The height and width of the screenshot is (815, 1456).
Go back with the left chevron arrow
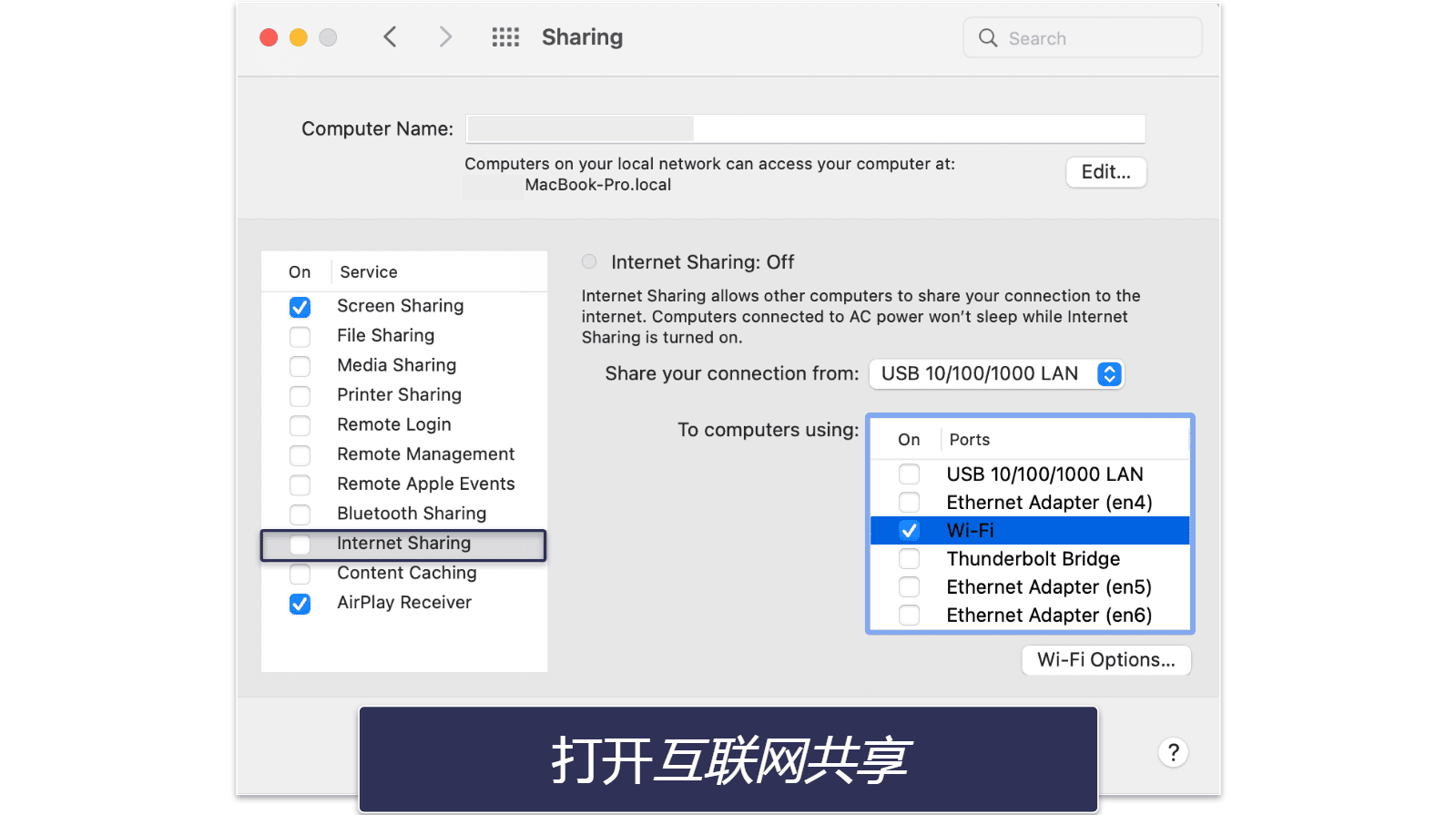click(x=390, y=37)
